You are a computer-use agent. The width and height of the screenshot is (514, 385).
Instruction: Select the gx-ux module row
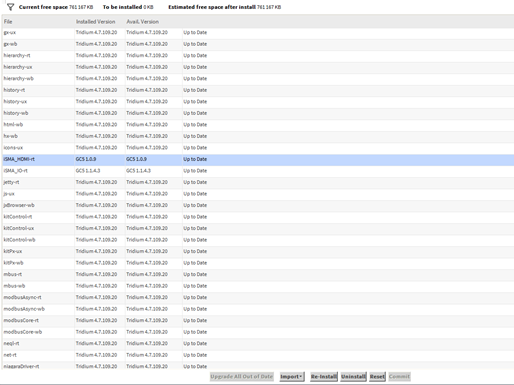click(x=258, y=32)
